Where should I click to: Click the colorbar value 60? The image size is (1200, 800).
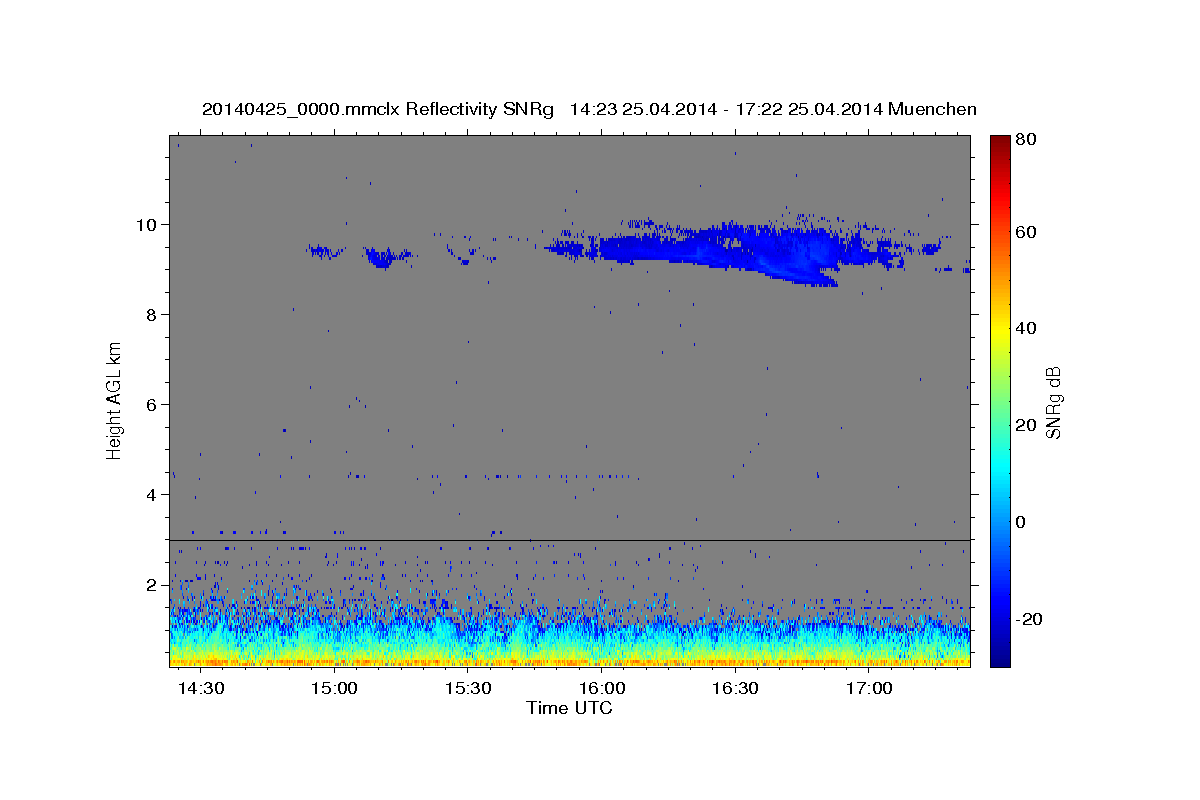[x=1026, y=232]
